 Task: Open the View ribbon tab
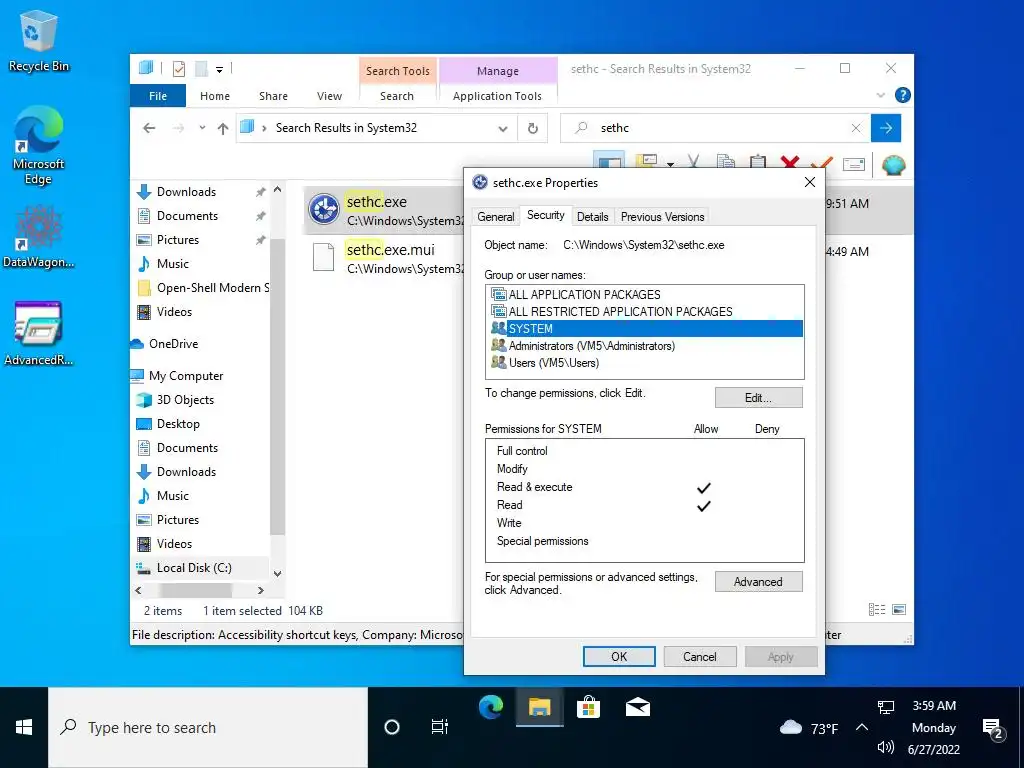329,96
